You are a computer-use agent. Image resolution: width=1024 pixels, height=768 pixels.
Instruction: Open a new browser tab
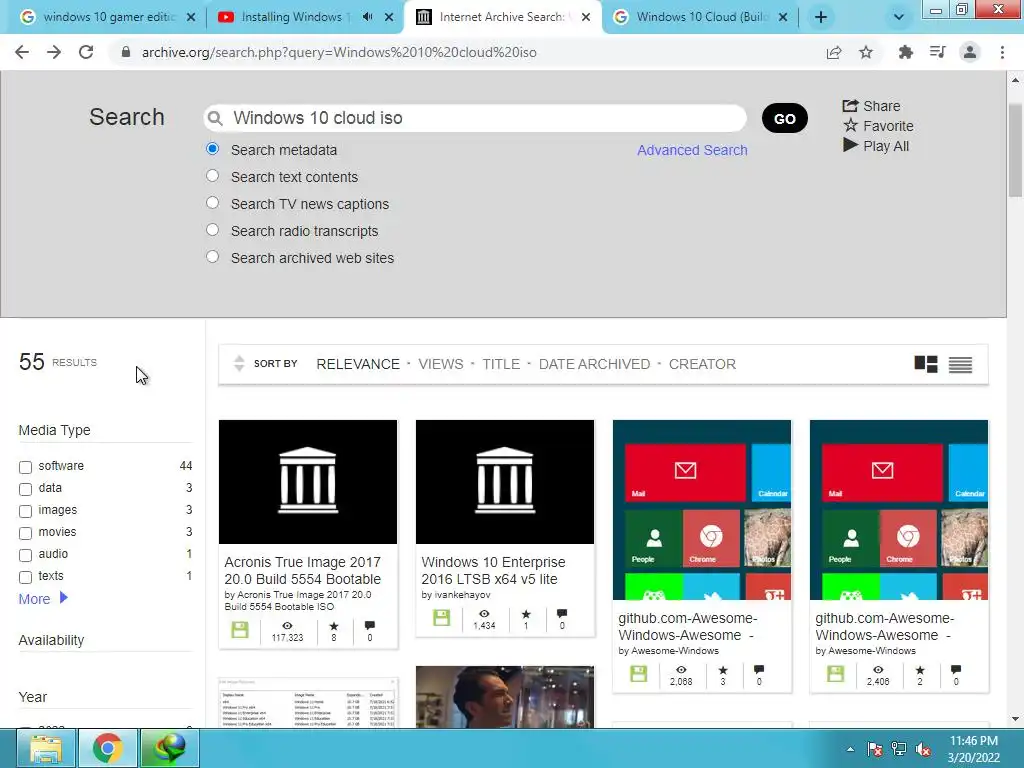821,17
